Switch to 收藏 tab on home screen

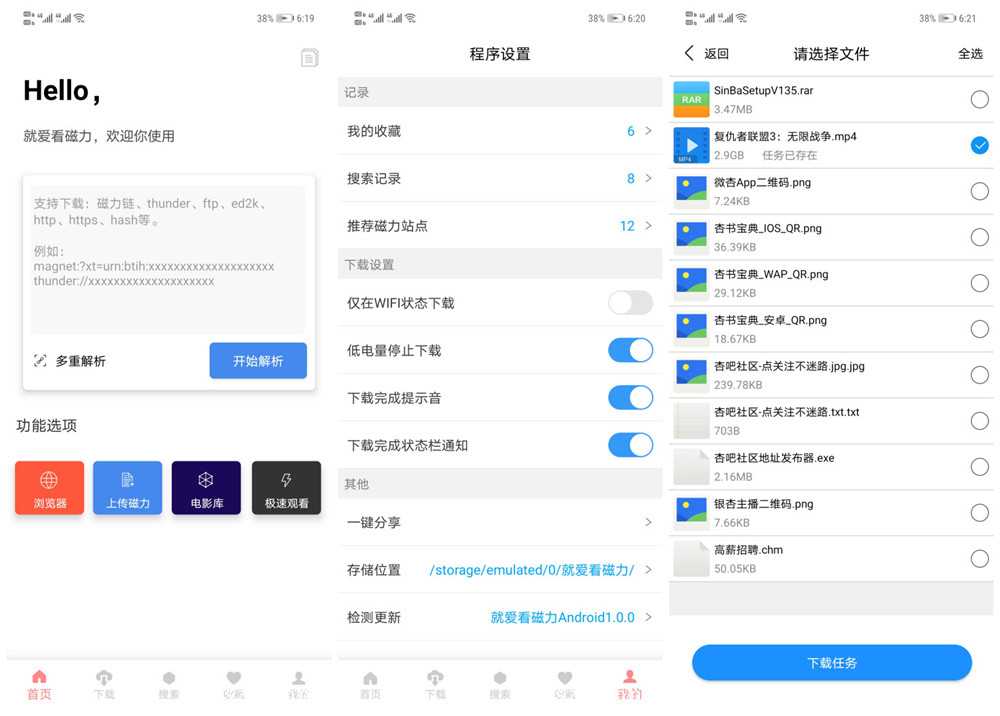(233, 685)
